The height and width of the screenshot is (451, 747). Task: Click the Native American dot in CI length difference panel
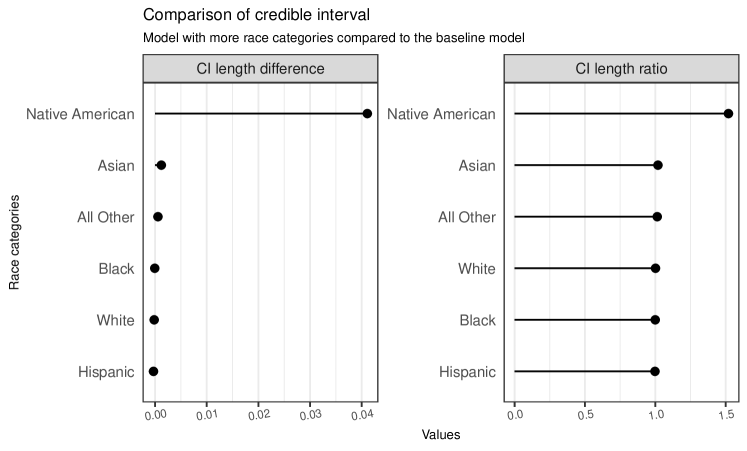coord(367,114)
